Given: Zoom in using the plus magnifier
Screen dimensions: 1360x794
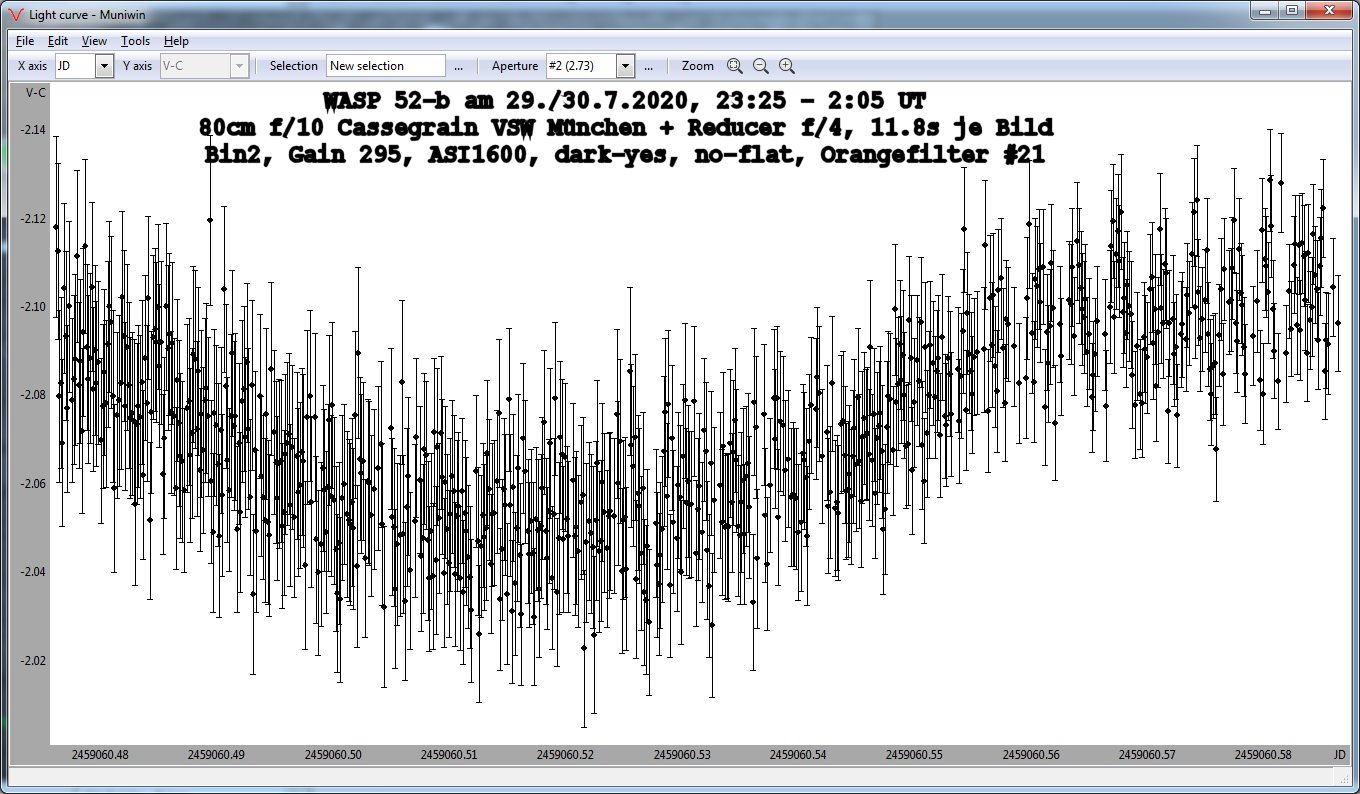Looking at the screenshot, I should [x=787, y=66].
